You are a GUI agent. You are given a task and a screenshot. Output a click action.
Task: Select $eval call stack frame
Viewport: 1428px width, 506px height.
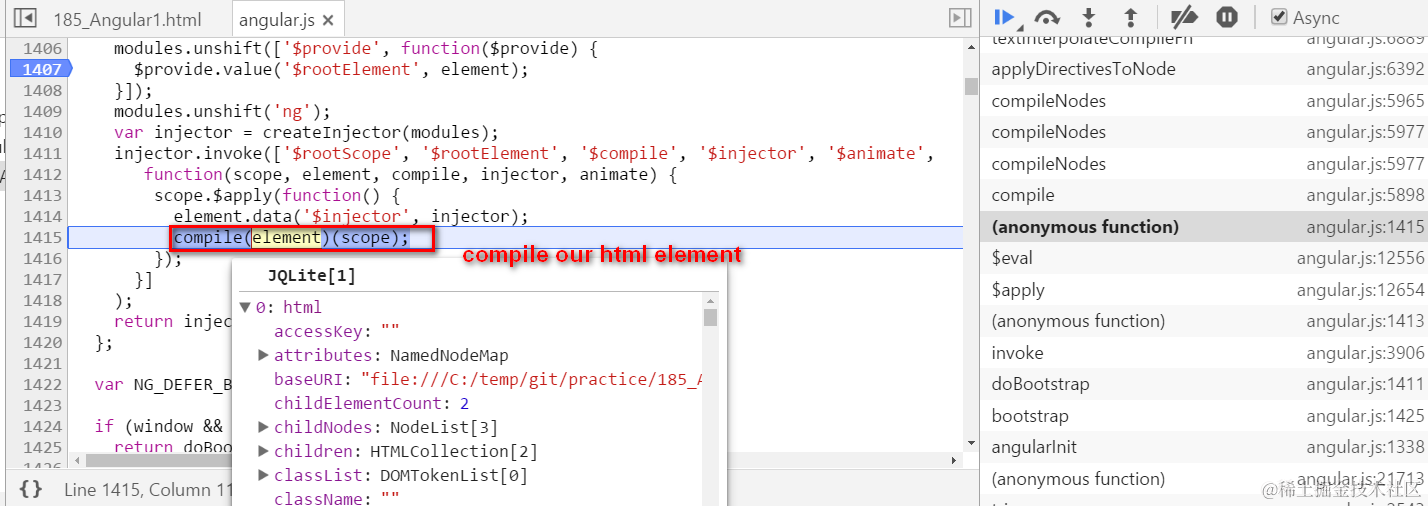click(1204, 258)
